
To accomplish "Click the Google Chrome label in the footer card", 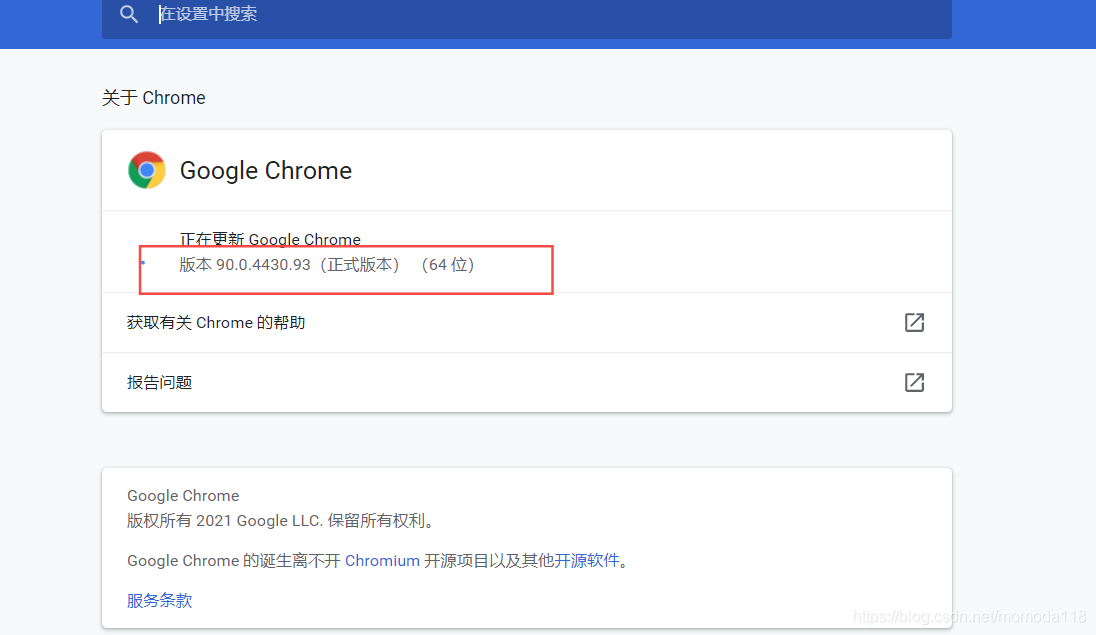I will coord(183,496).
